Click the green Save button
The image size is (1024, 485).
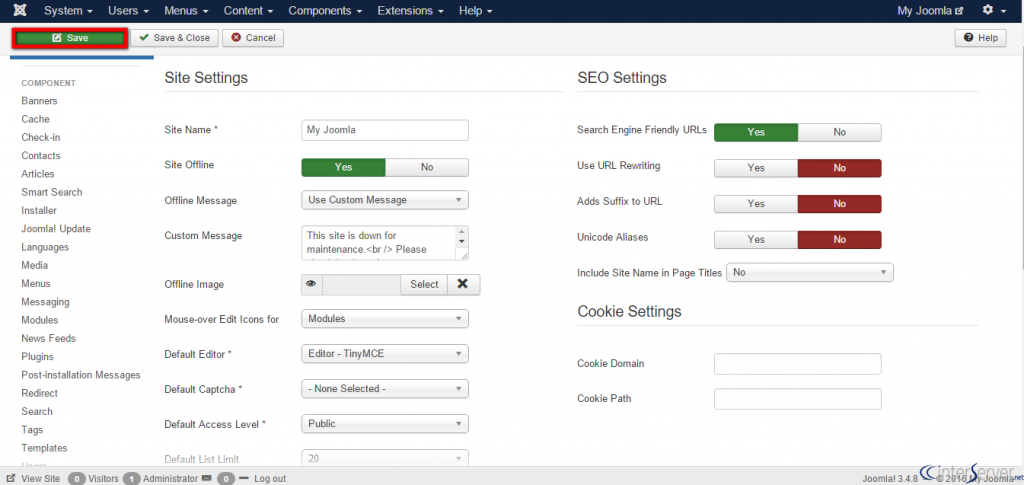69,38
